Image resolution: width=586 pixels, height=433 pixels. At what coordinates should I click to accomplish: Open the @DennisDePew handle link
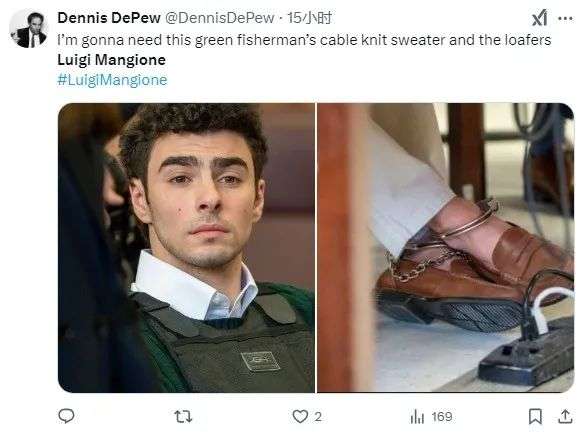tap(219, 18)
